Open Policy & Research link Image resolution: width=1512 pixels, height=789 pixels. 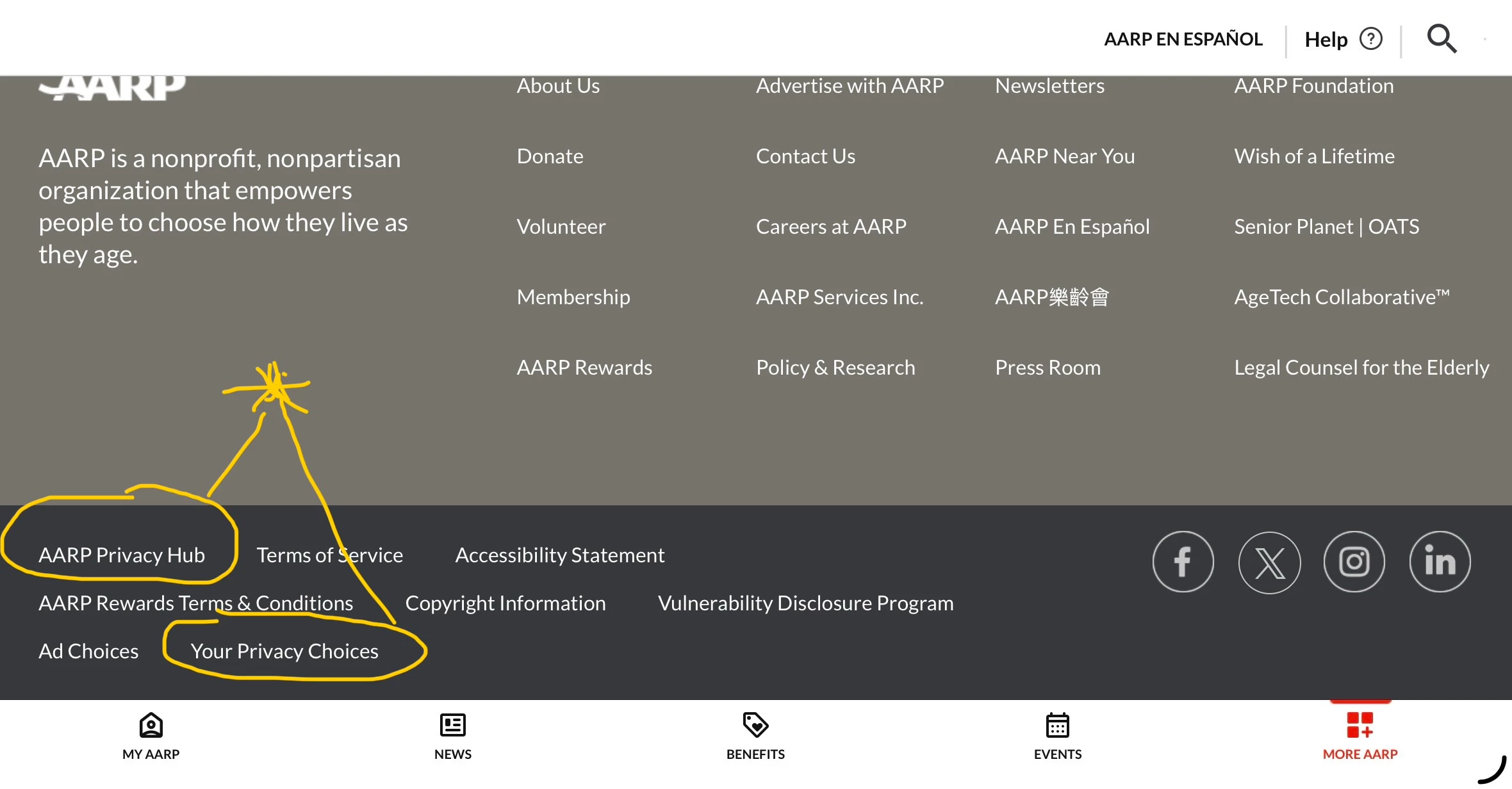tap(835, 368)
